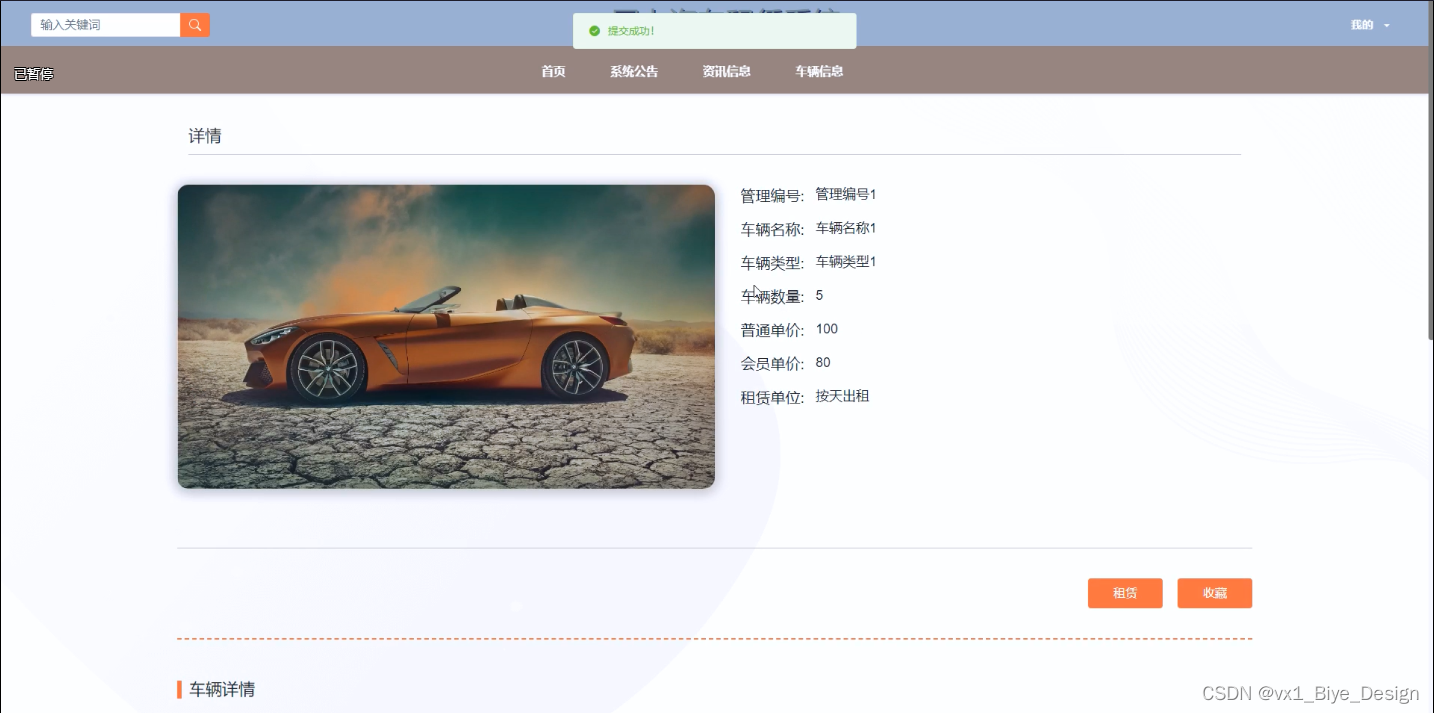Click the 租赁 rent button
Image resolution: width=1434 pixels, height=713 pixels.
tap(1125, 593)
